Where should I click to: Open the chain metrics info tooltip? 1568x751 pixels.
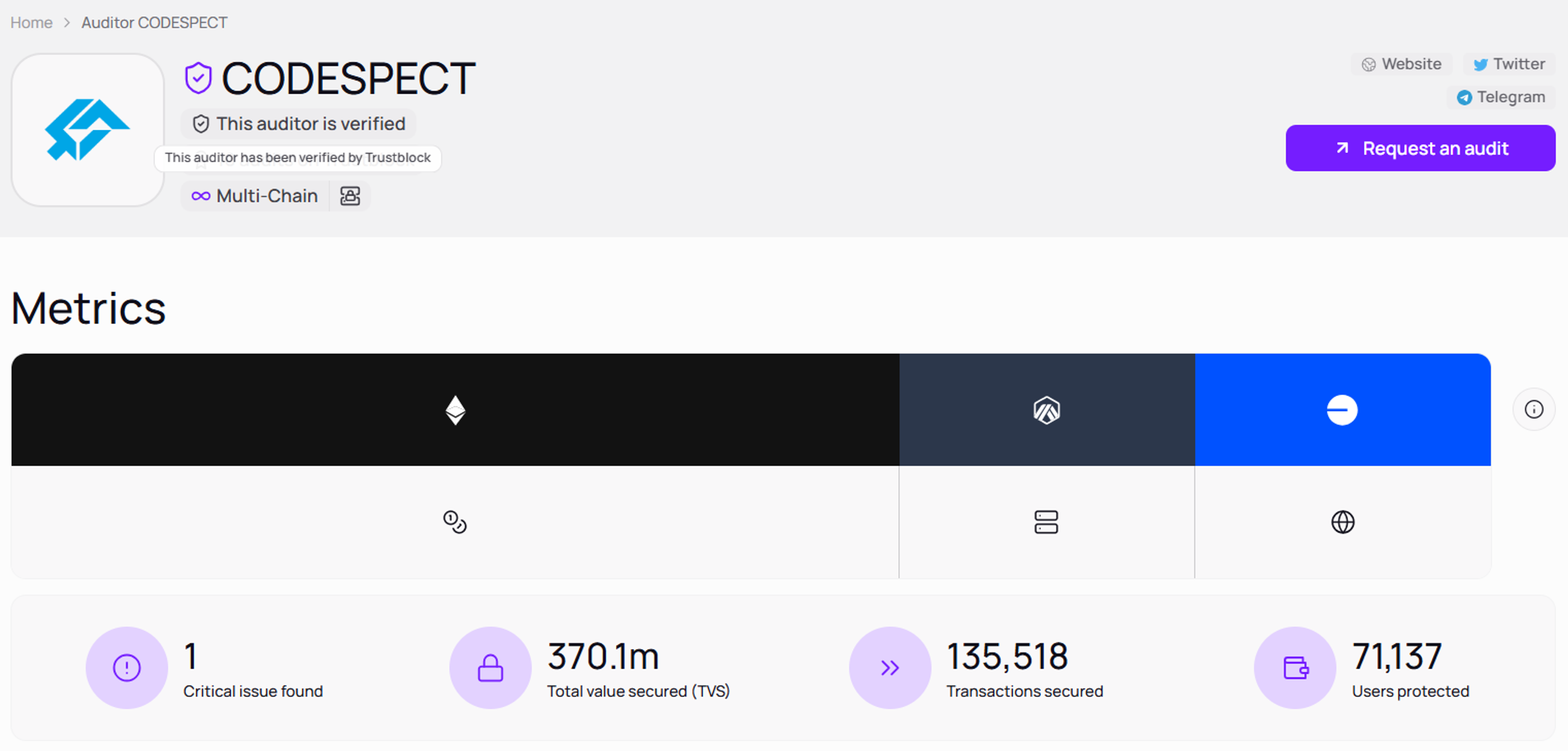1535,409
